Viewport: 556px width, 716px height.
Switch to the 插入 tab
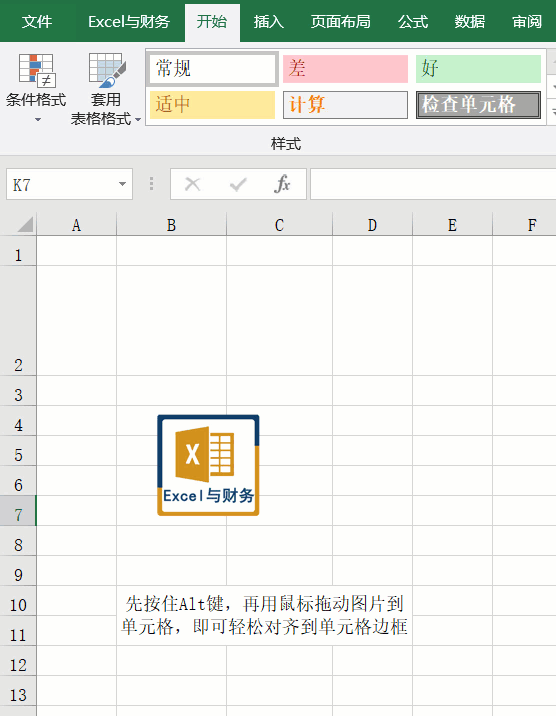tap(268, 21)
